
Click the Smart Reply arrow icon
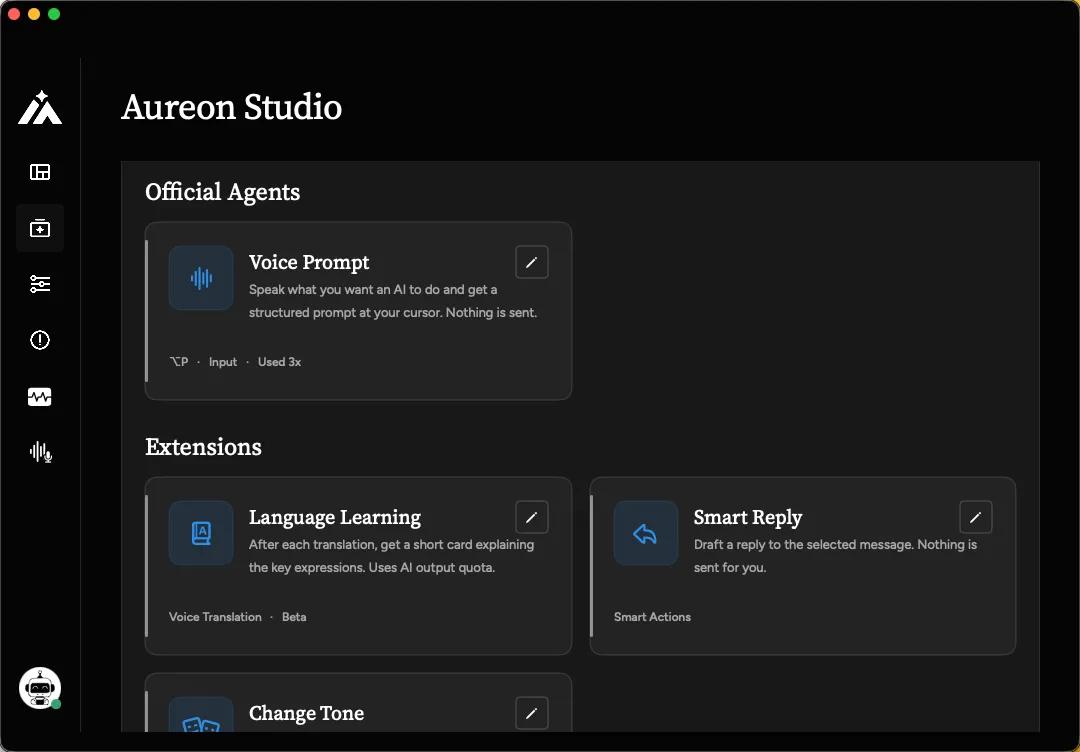645,533
